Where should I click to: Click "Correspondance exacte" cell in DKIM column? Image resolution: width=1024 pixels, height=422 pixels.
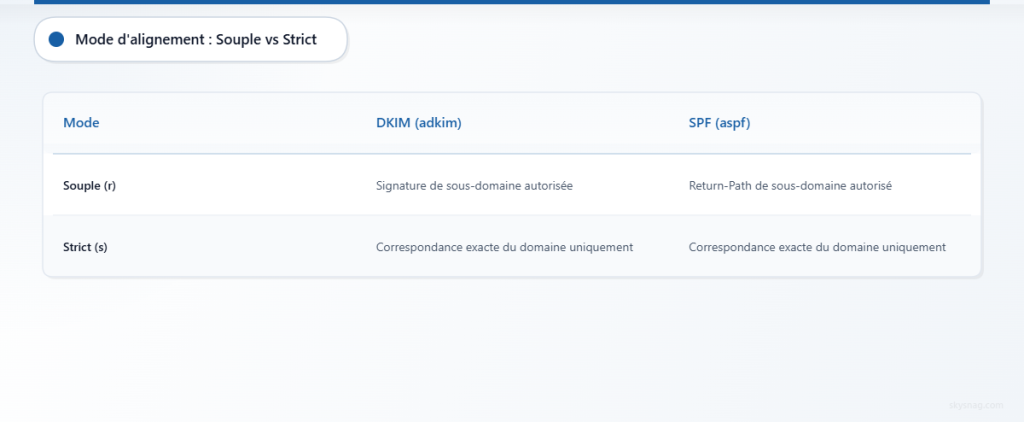(504, 248)
